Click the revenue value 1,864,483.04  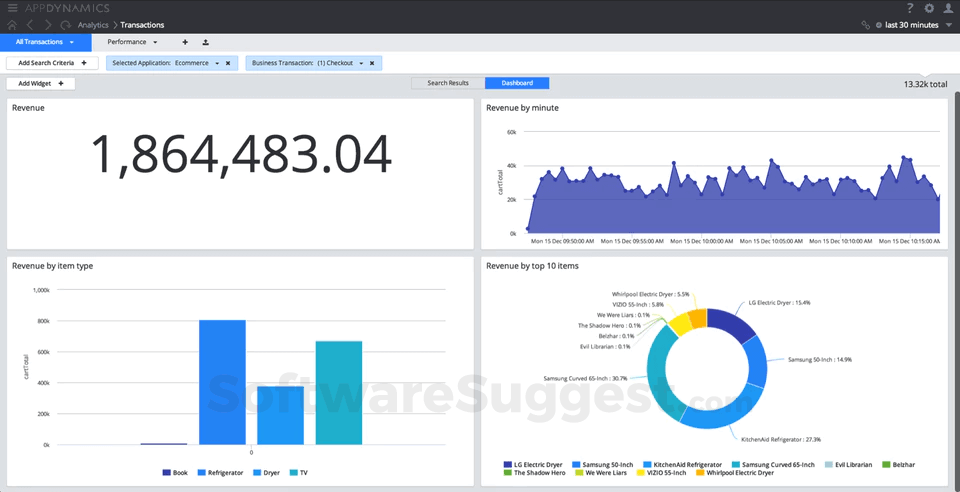tap(241, 154)
